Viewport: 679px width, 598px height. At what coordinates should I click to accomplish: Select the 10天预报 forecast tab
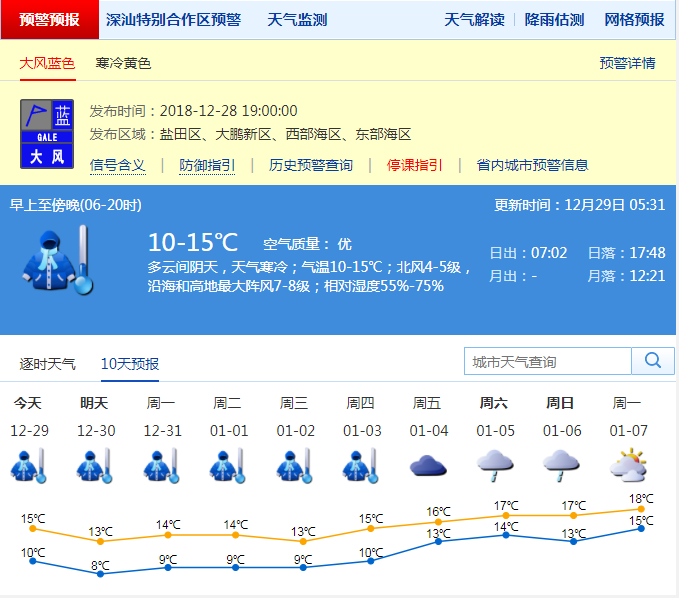(129, 363)
